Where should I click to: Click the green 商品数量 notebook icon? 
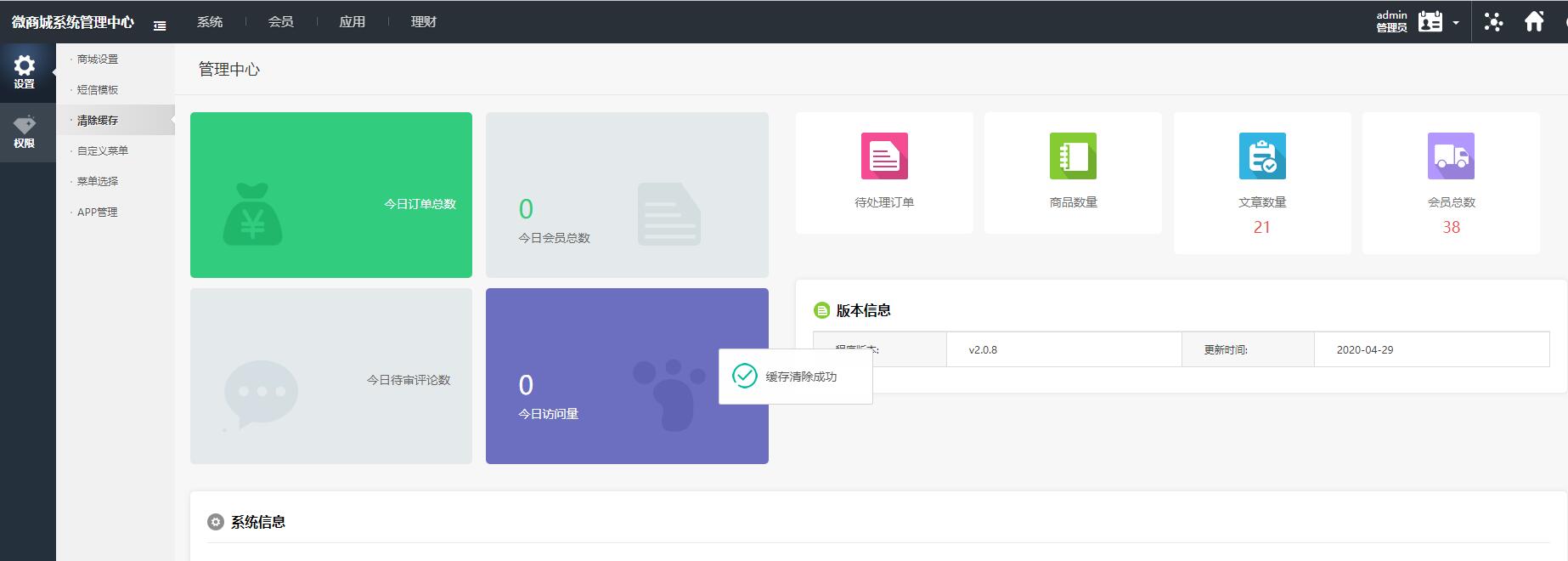click(1073, 156)
